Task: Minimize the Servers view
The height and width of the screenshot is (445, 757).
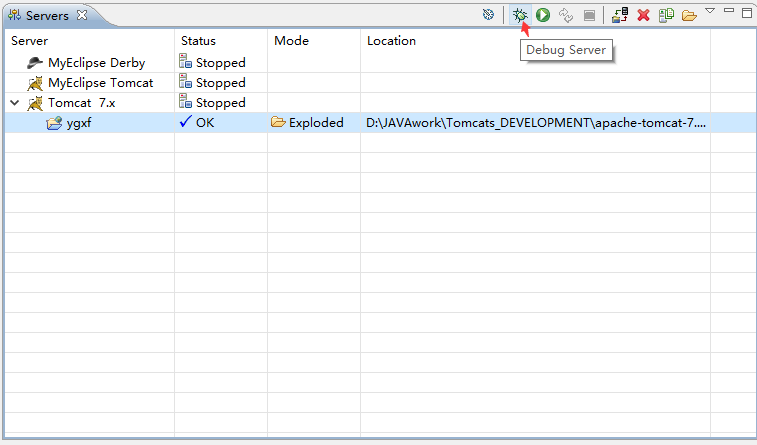Action: click(x=729, y=10)
